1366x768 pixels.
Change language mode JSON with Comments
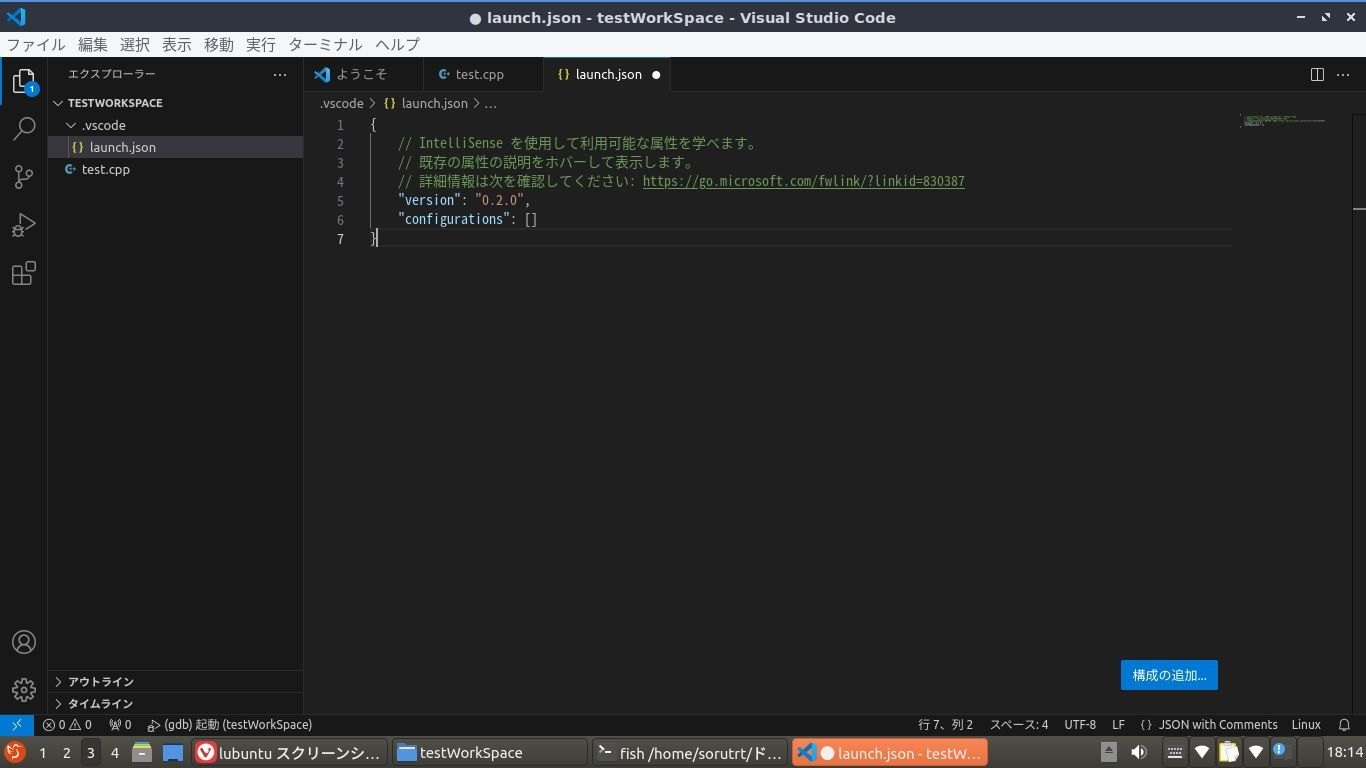[1208, 725]
